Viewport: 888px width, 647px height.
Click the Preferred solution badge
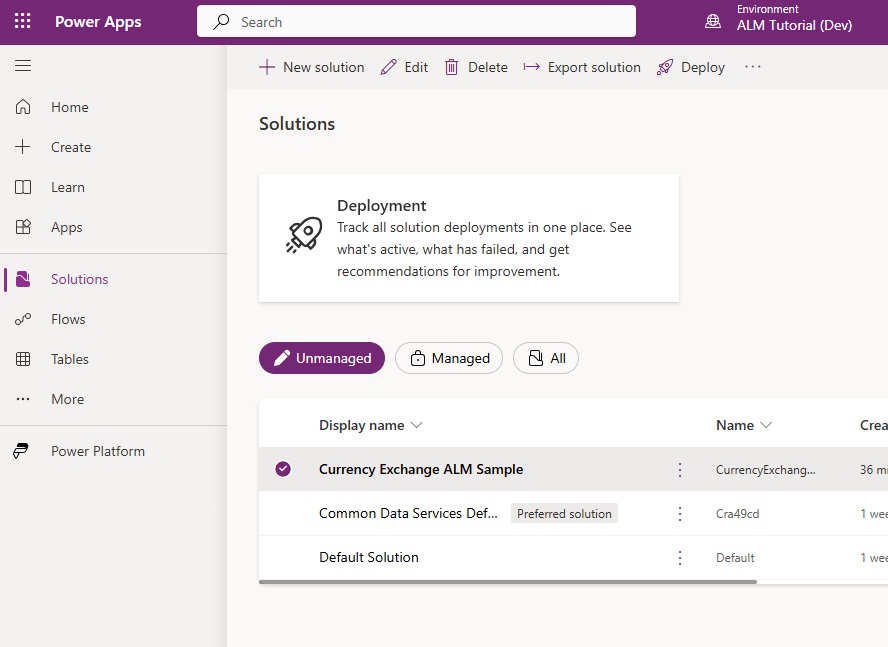(x=564, y=513)
